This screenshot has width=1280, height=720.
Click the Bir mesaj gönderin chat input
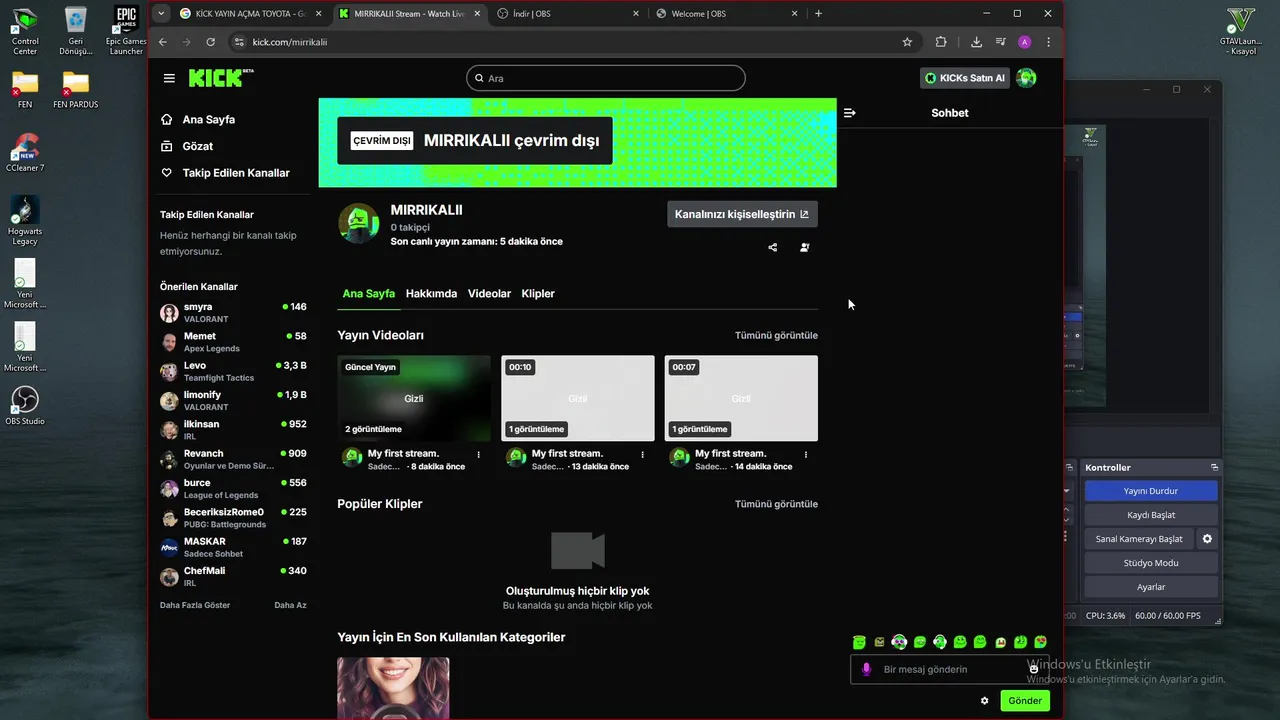click(x=950, y=669)
